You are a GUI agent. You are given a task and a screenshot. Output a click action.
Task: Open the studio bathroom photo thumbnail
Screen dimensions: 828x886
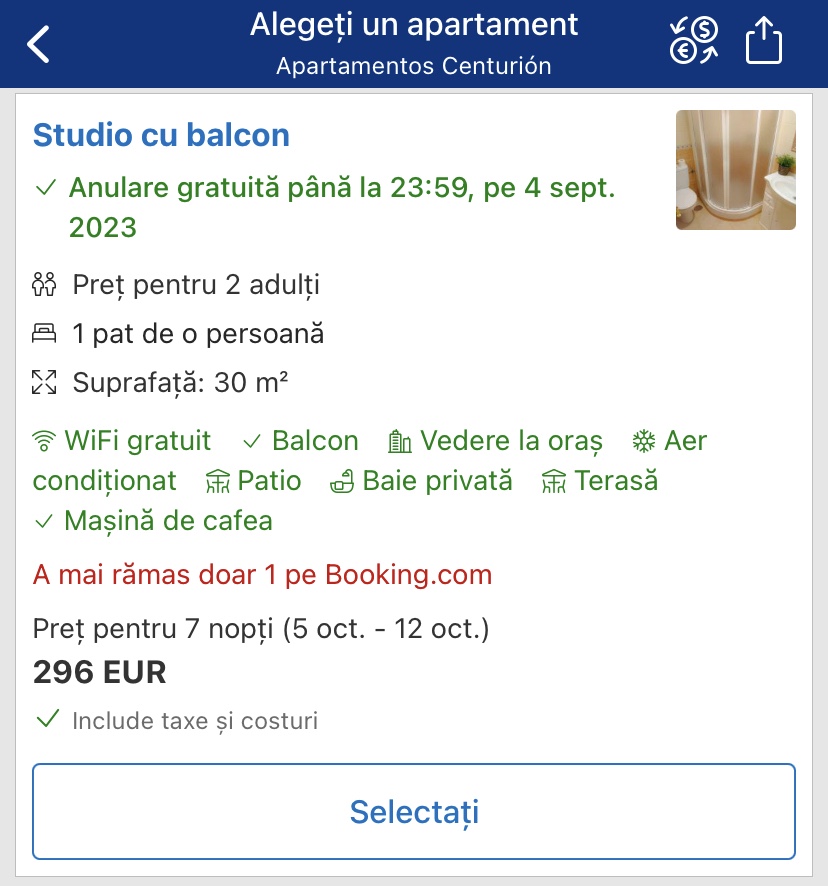click(x=735, y=170)
